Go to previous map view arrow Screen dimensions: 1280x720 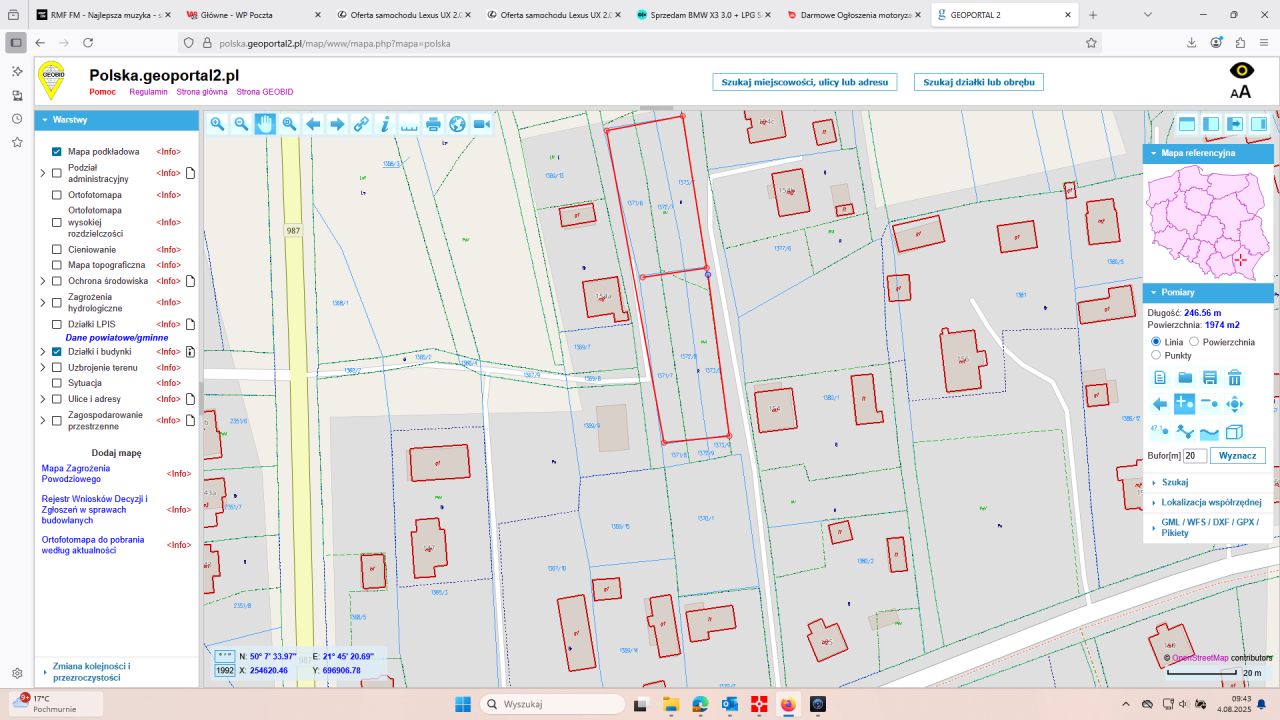(x=313, y=124)
